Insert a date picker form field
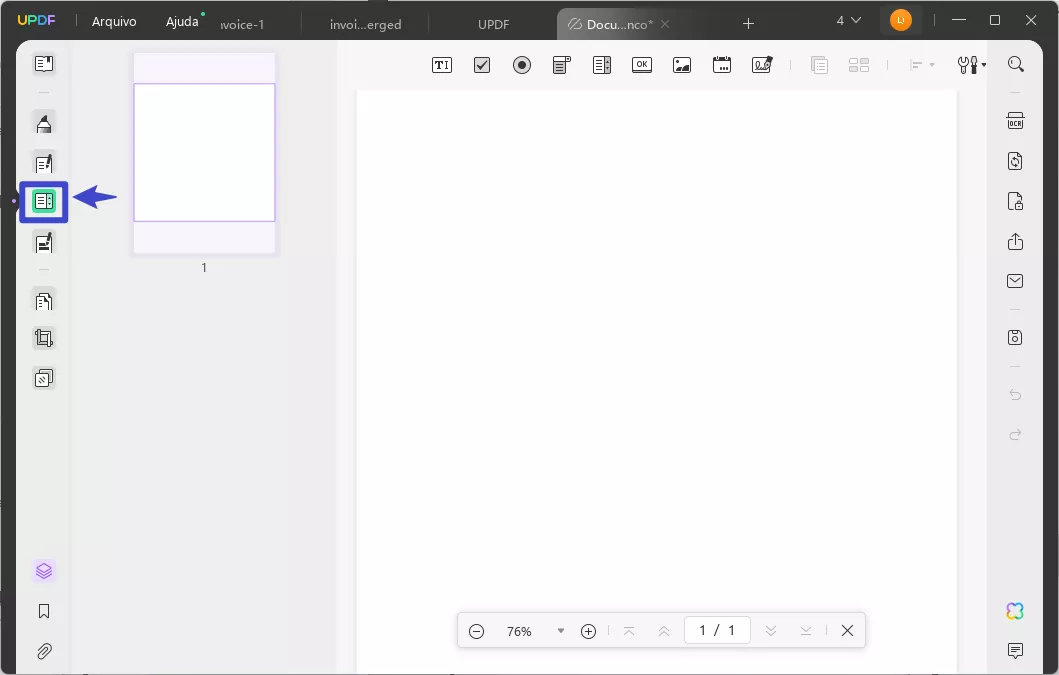 (721, 65)
